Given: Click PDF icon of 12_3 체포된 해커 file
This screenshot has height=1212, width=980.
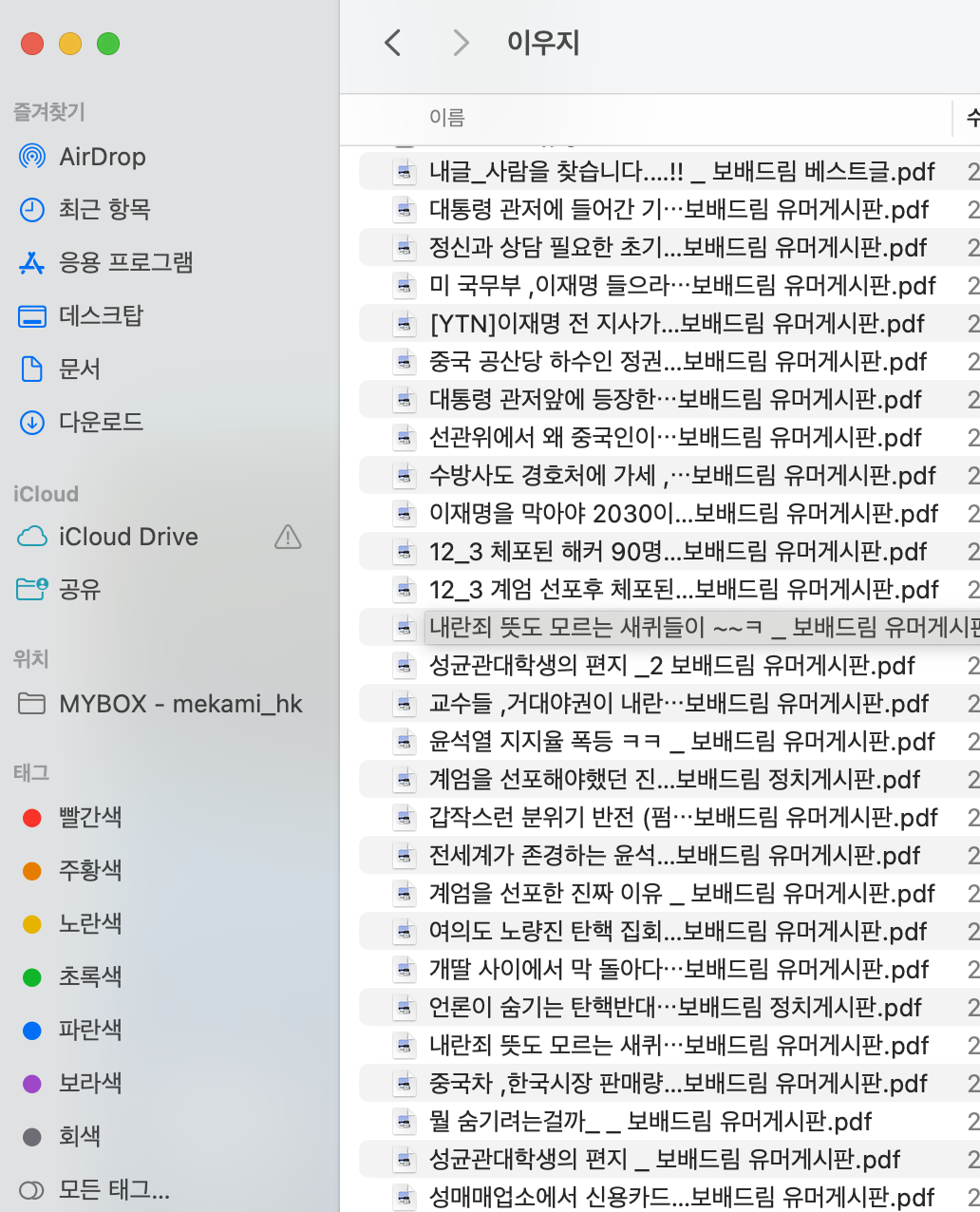Looking at the screenshot, I should (x=405, y=552).
